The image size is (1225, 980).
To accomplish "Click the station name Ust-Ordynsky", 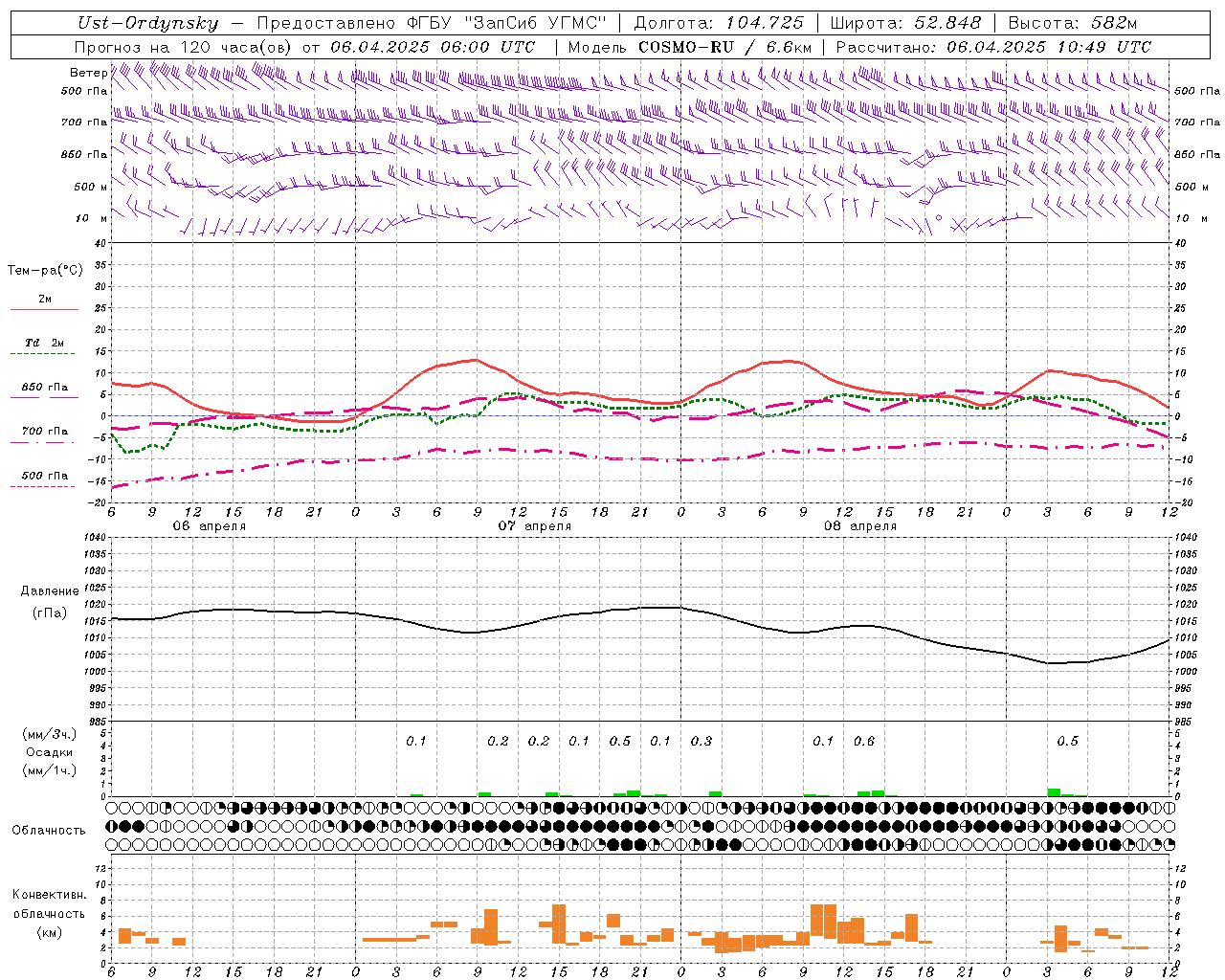I will 147,23.
